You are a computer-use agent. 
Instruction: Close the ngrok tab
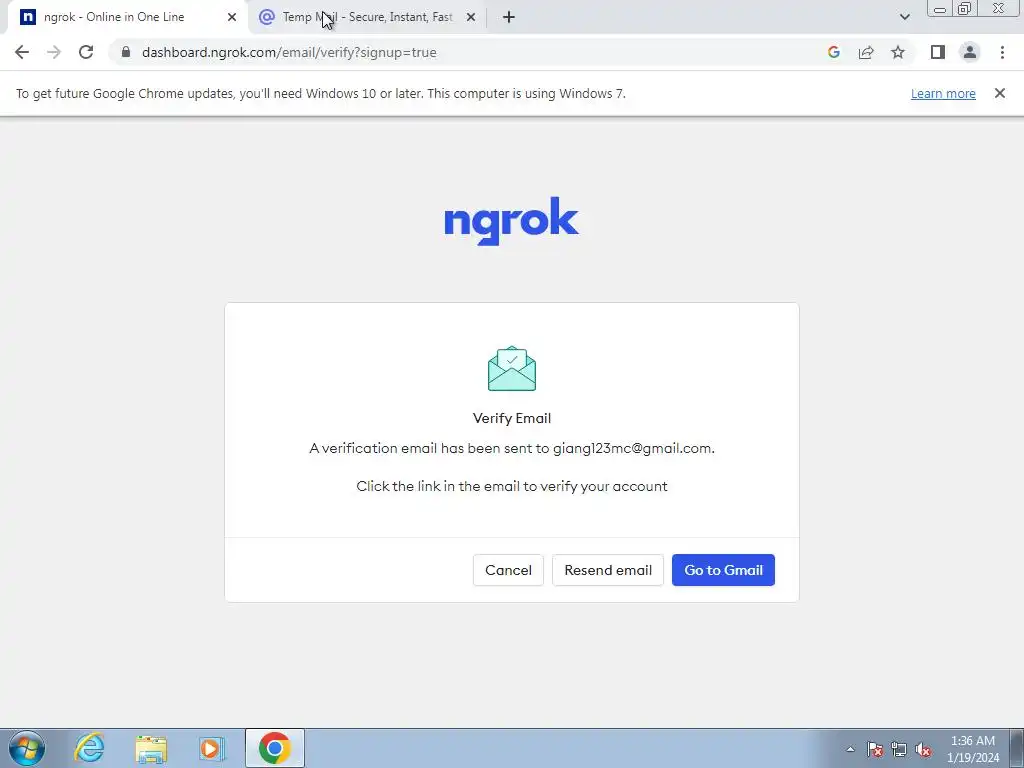click(x=232, y=17)
